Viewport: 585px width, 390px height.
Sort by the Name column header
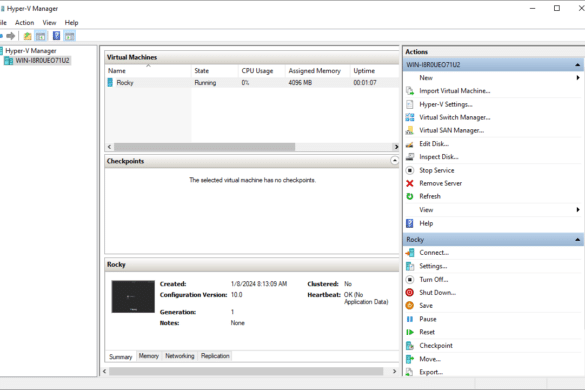(148, 71)
